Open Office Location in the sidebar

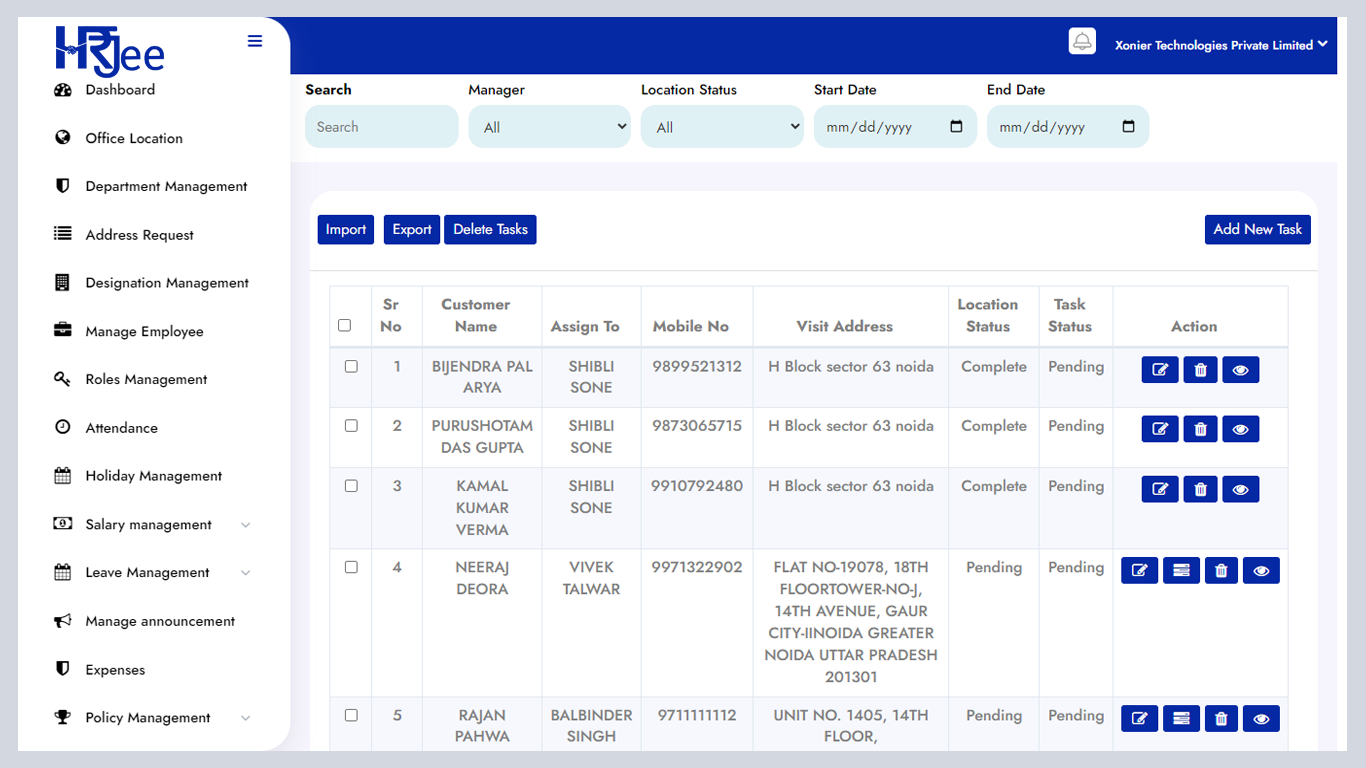point(134,138)
